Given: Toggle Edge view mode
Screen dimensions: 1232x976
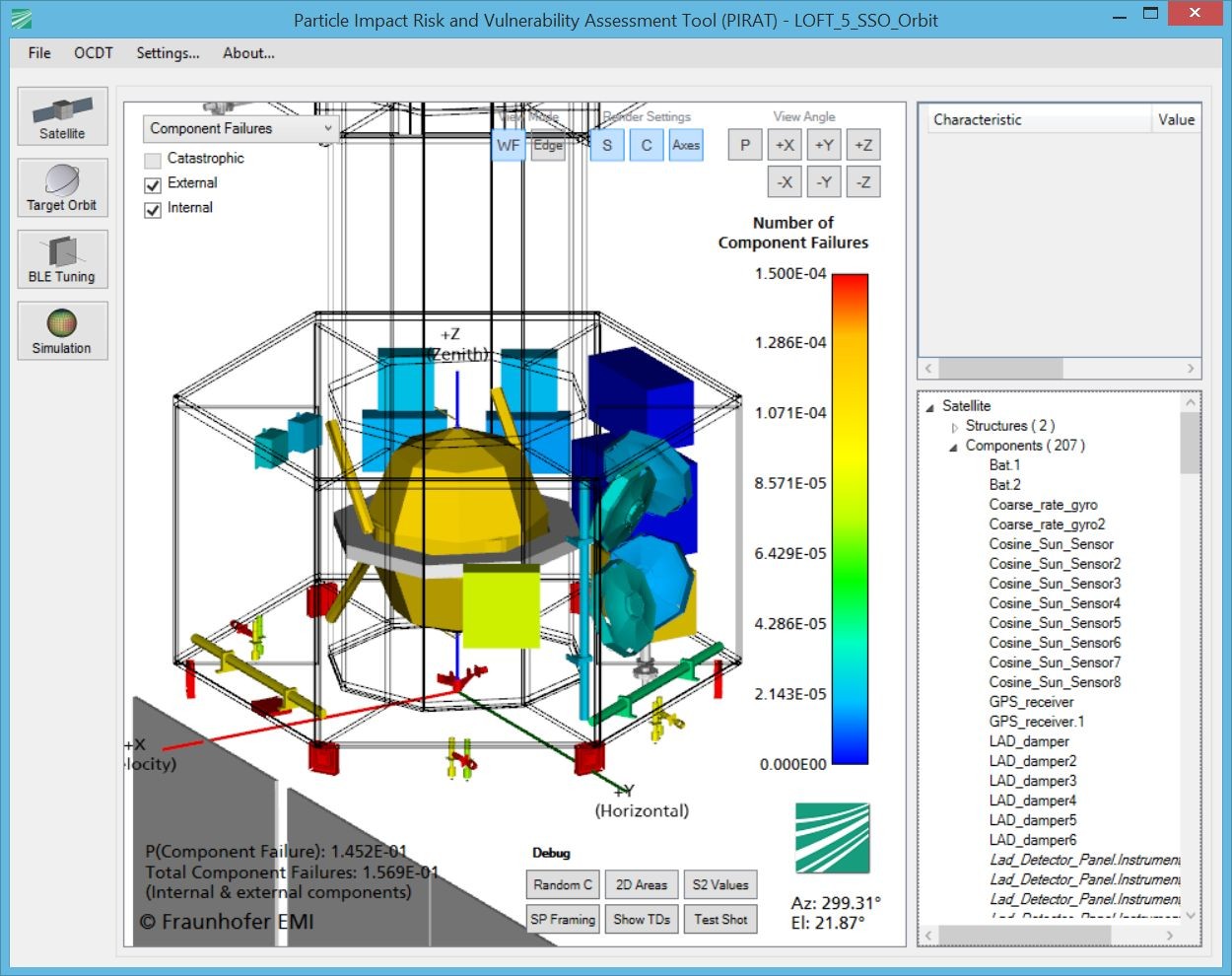Looking at the screenshot, I should point(548,145).
